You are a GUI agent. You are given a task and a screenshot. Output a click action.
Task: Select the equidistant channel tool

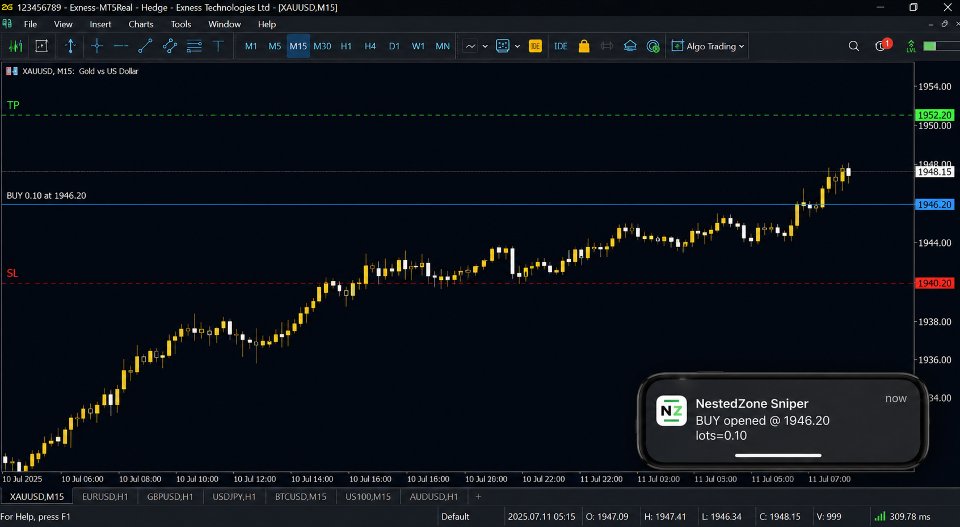(x=170, y=46)
